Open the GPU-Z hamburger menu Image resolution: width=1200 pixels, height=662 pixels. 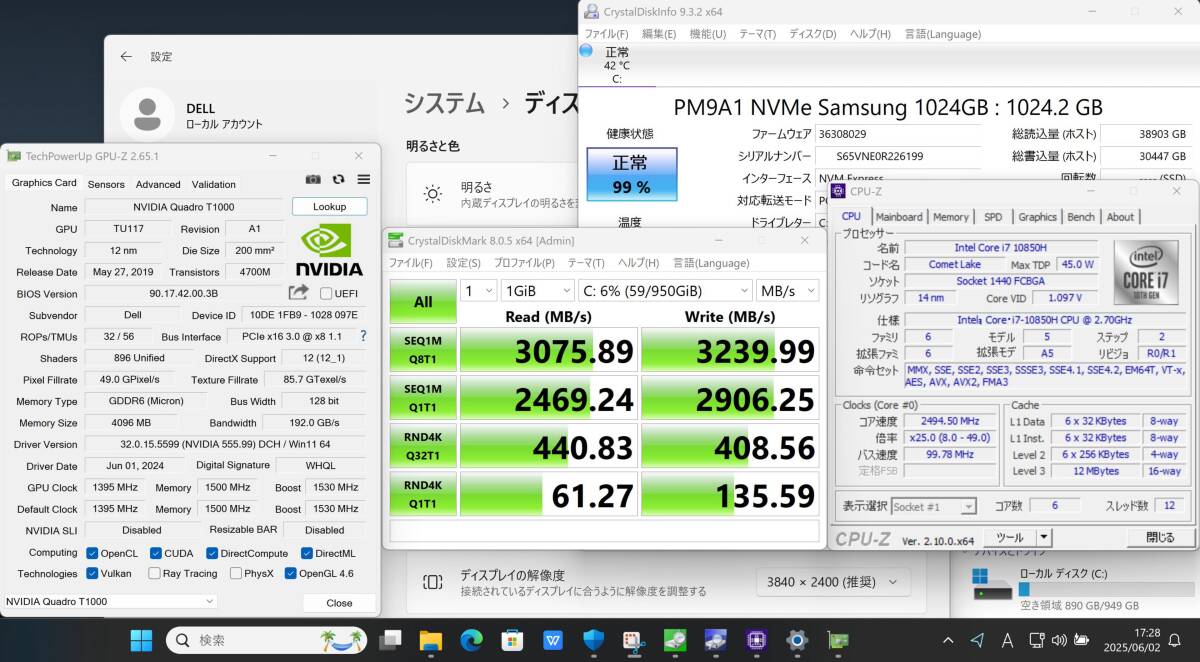click(364, 179)
